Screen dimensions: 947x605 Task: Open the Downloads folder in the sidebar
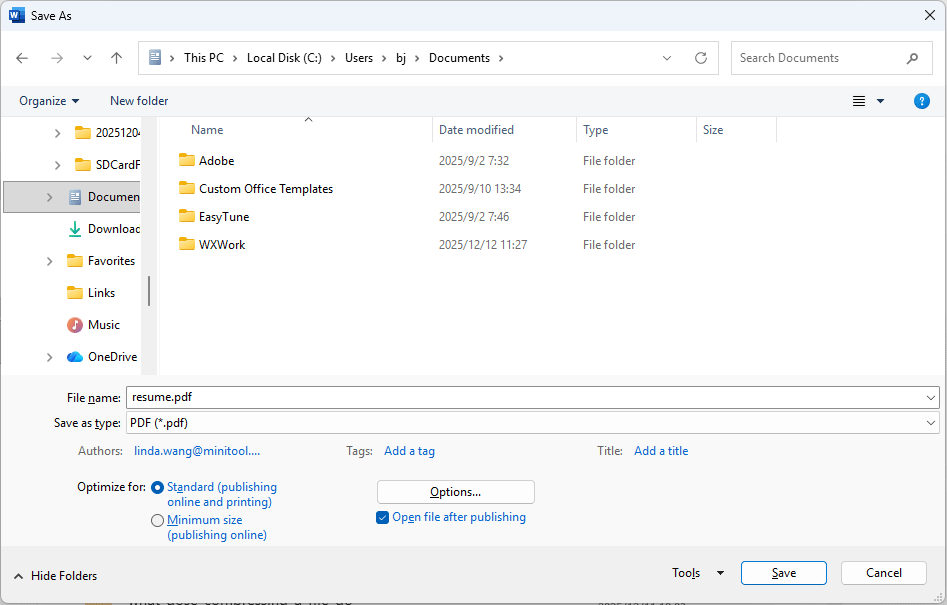pos(112,228)
